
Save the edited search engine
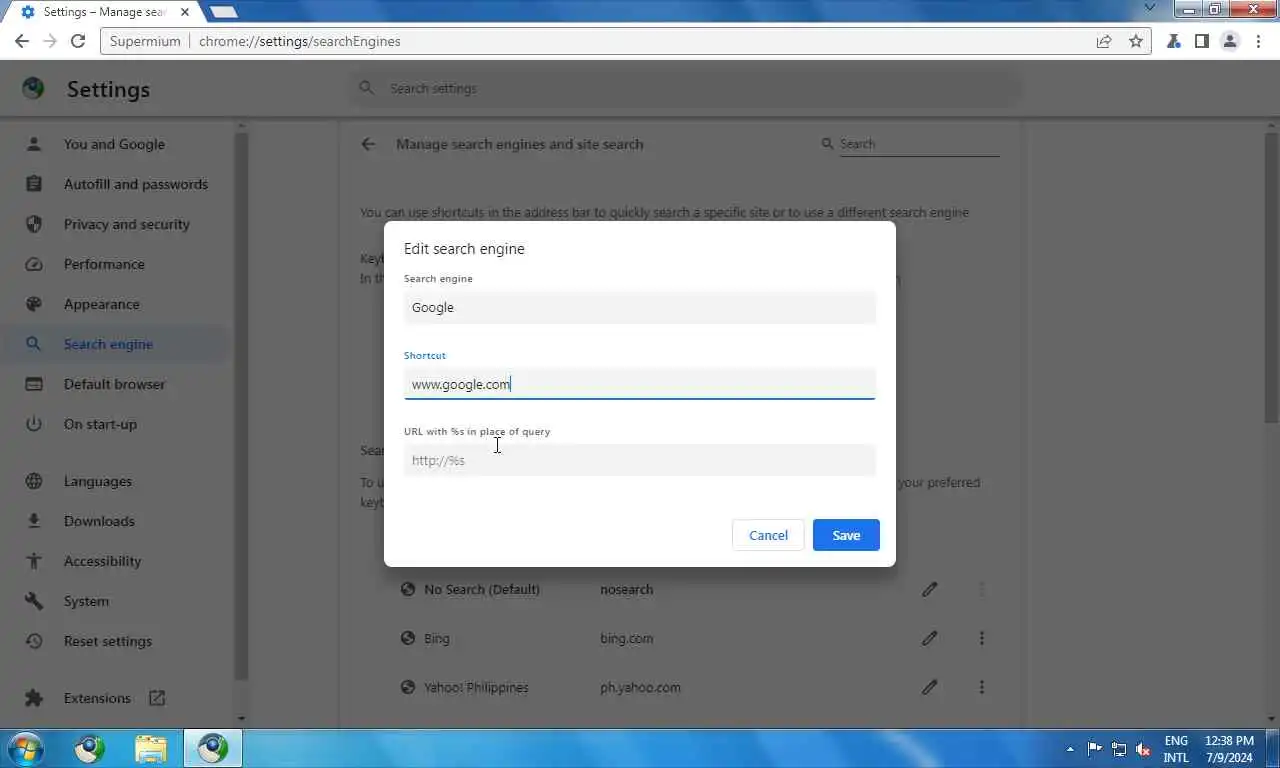[846, 535]
